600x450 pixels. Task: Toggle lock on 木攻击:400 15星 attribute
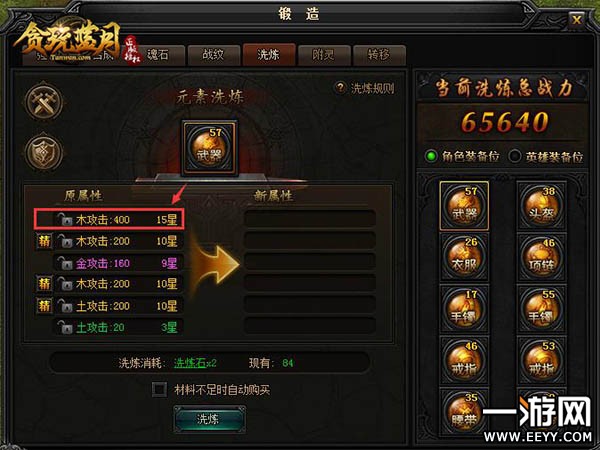pos(65,220)
